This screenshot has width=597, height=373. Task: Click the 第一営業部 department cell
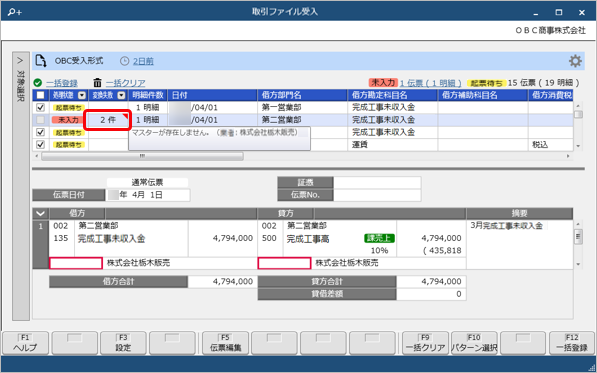point(303,107)
